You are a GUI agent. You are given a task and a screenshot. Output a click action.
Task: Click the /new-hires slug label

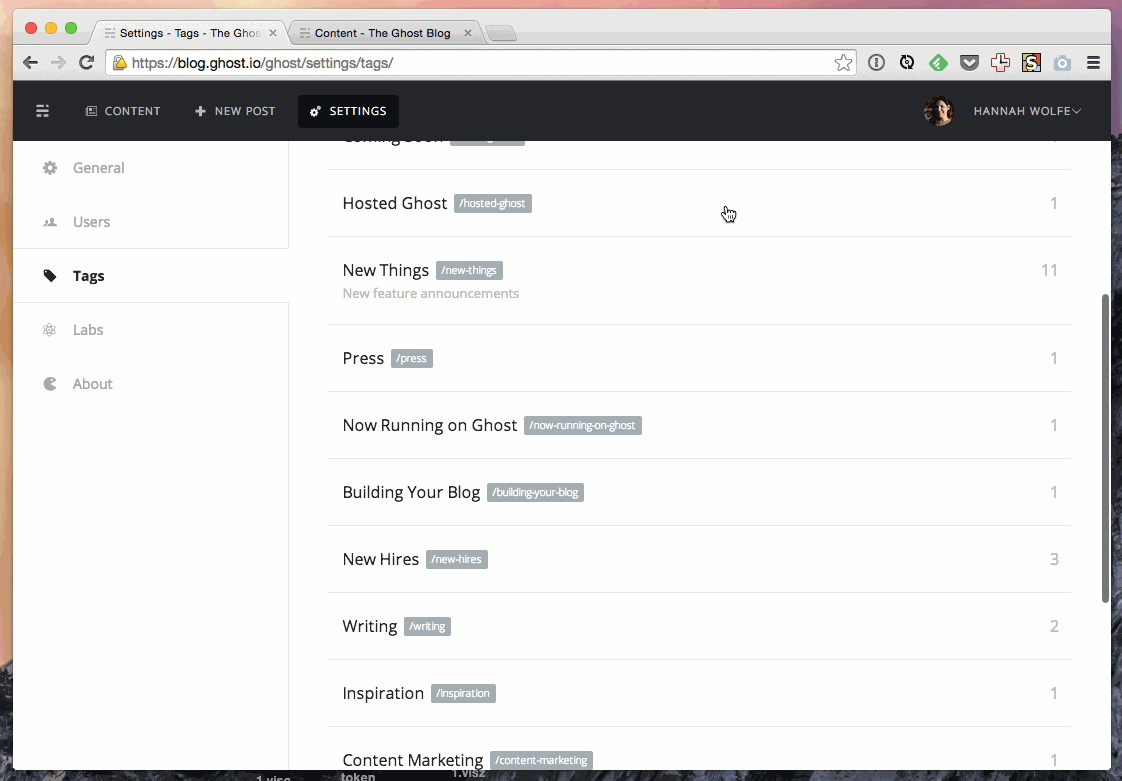(x=457, y=559)
